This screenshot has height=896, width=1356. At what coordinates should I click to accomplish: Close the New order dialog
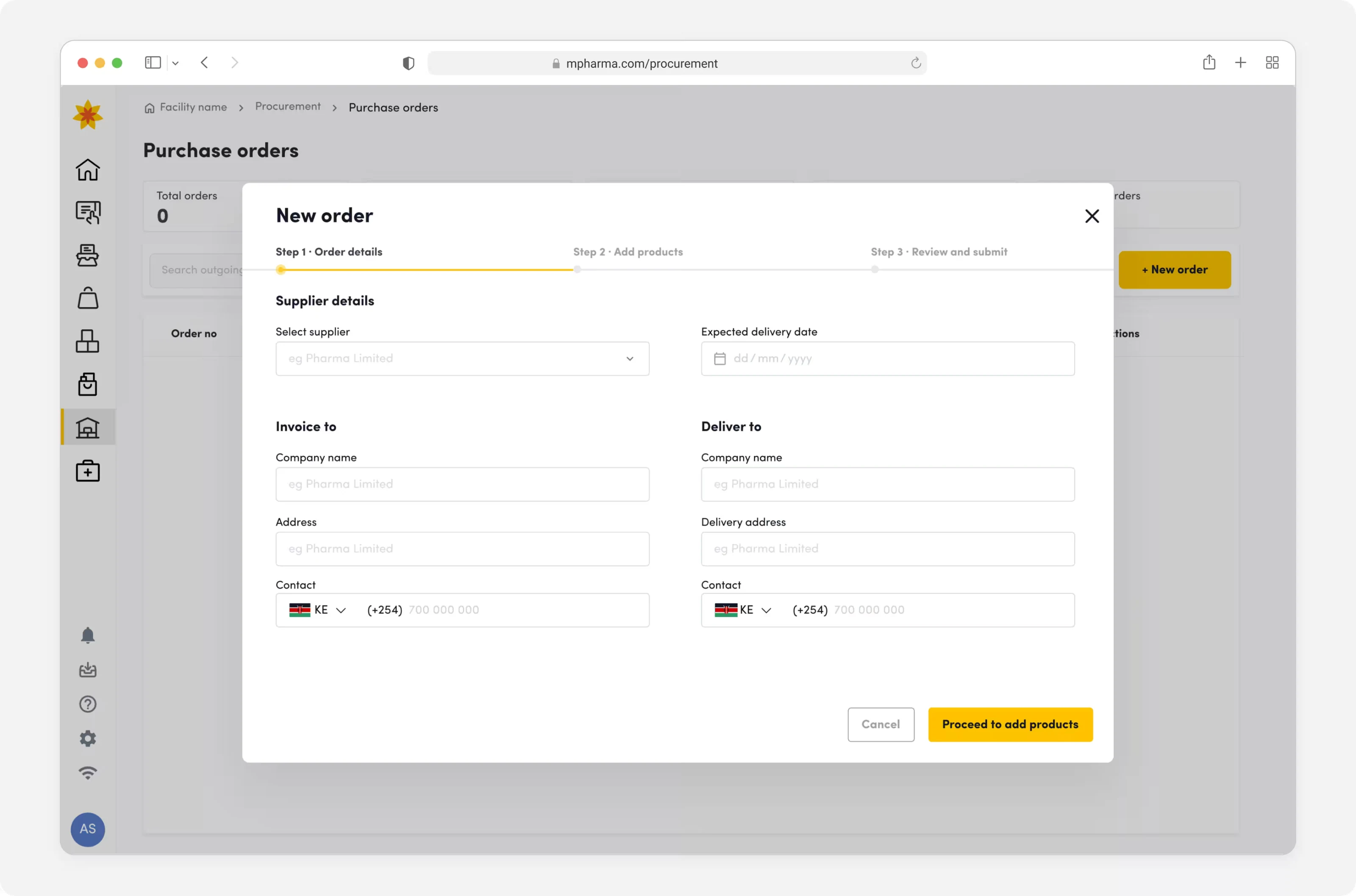1092,216
